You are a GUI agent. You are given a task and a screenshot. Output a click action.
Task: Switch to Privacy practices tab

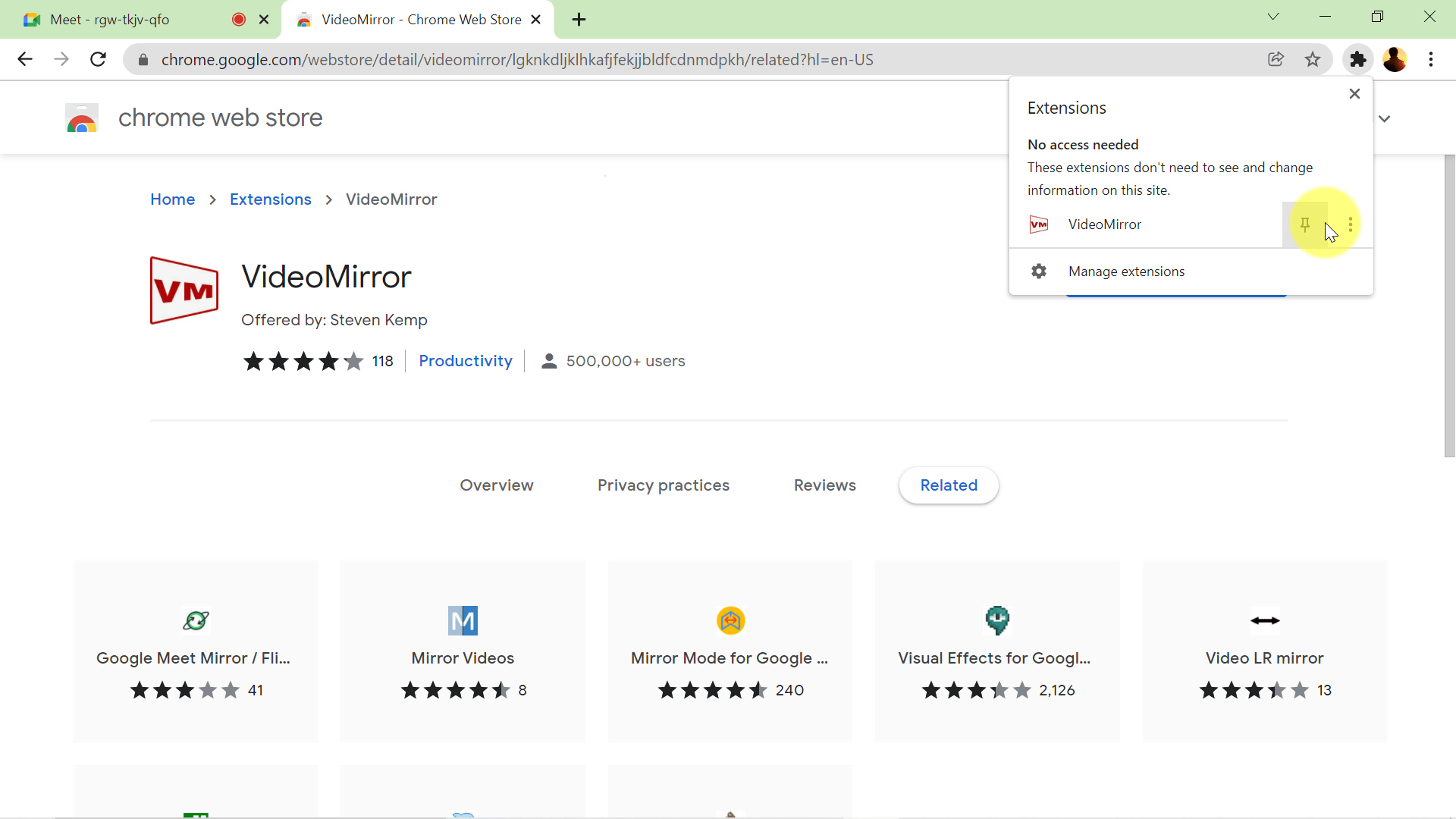click(x=664, y=485)
